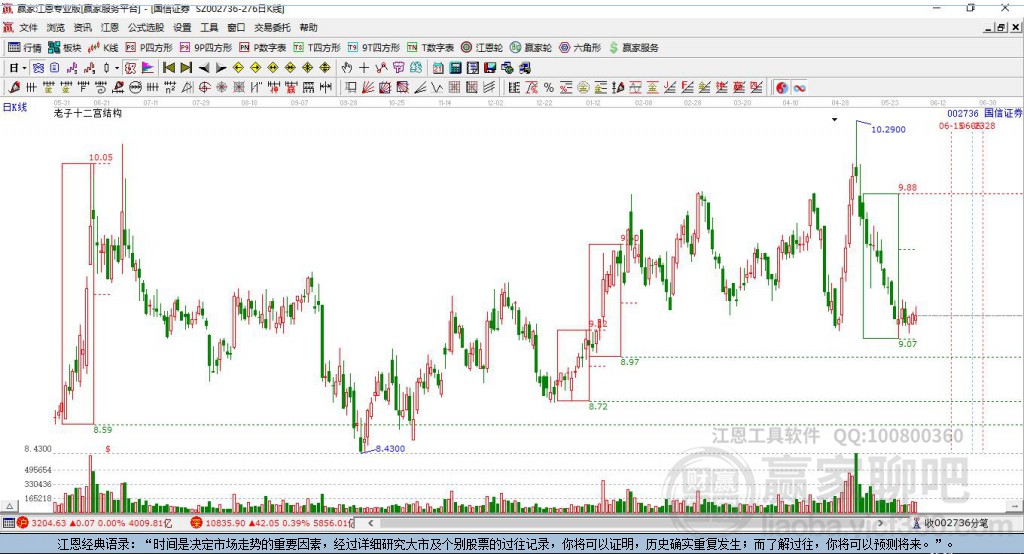Select the hand pan tool

347,68
